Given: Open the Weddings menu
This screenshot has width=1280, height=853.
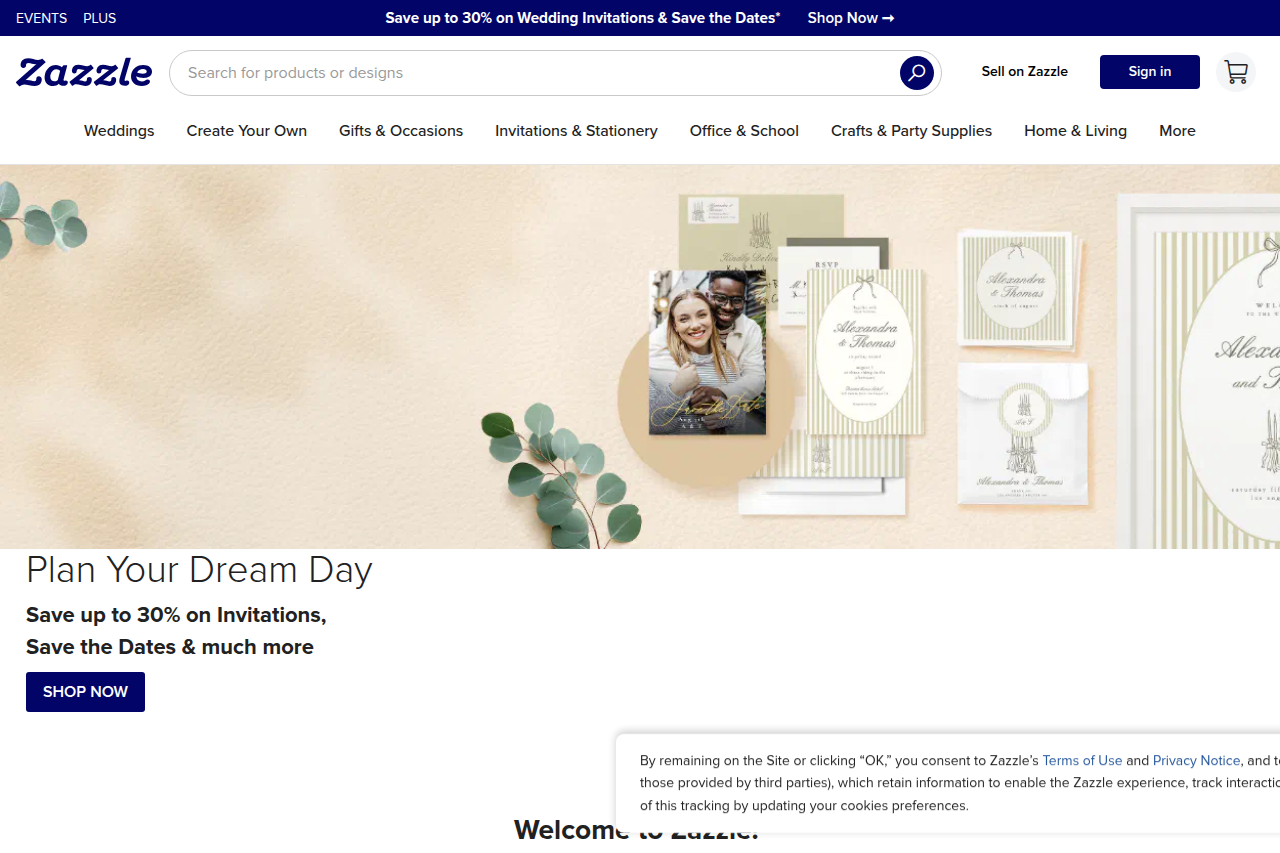Looking at the screenshot, I should pyautogui.click(x=118, y=131).
